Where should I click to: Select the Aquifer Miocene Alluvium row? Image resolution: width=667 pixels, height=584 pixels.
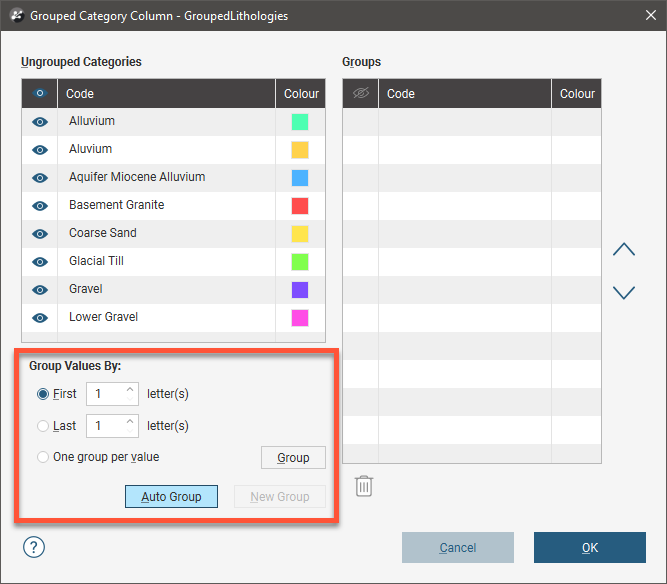137,177
